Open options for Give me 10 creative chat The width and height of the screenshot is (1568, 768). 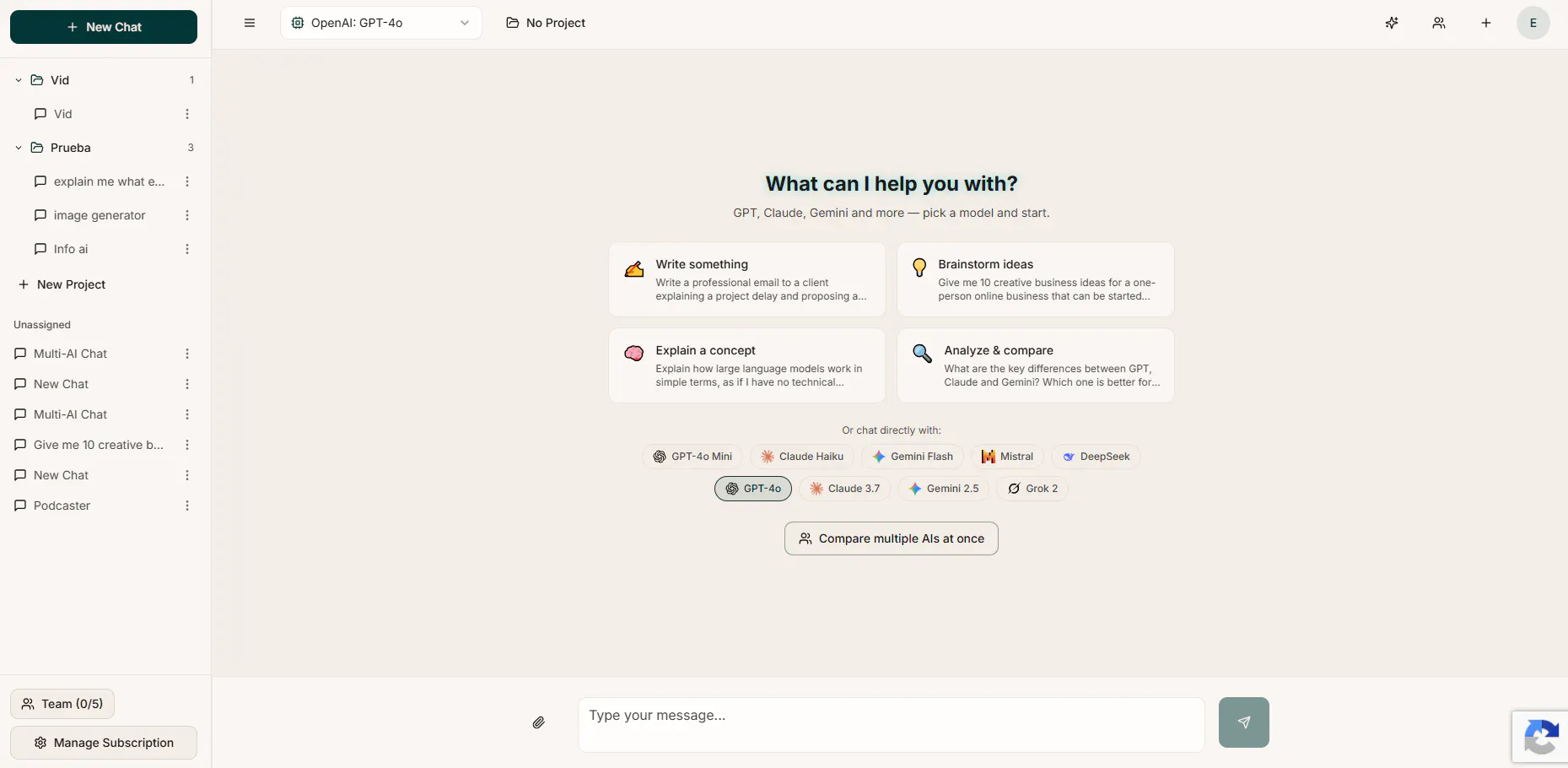coord(187,445)
